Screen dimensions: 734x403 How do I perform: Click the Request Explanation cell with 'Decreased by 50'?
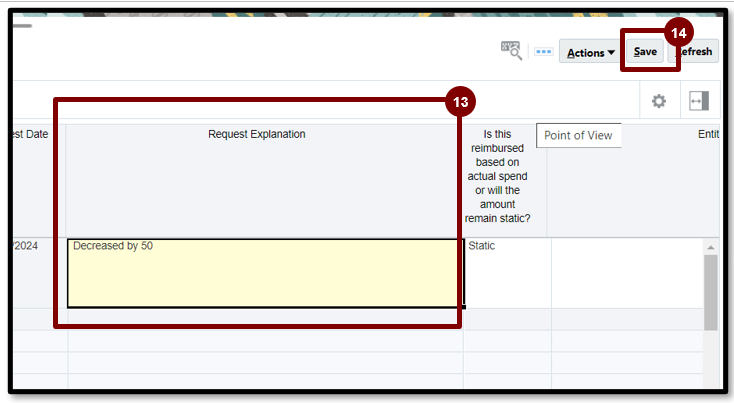tap(265, 273)
